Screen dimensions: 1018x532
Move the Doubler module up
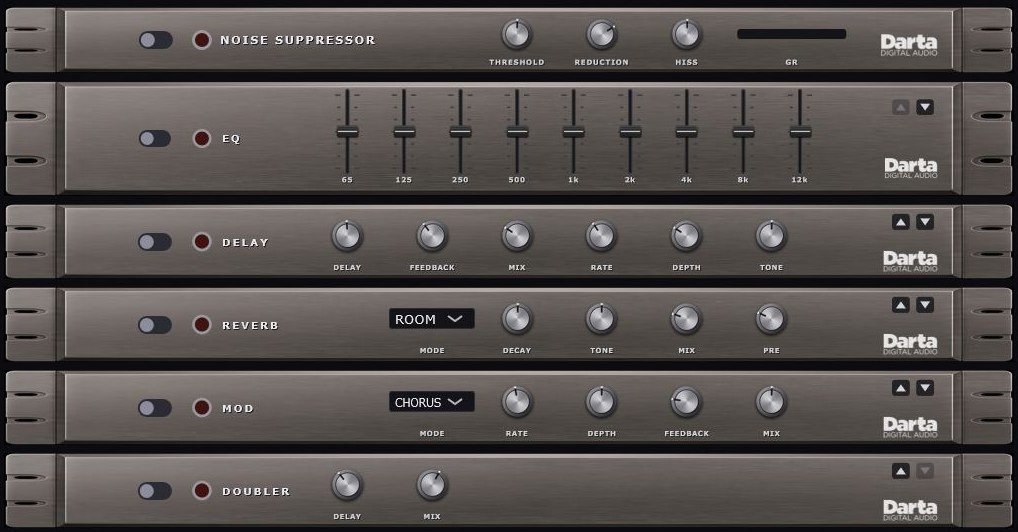[900, 471]
